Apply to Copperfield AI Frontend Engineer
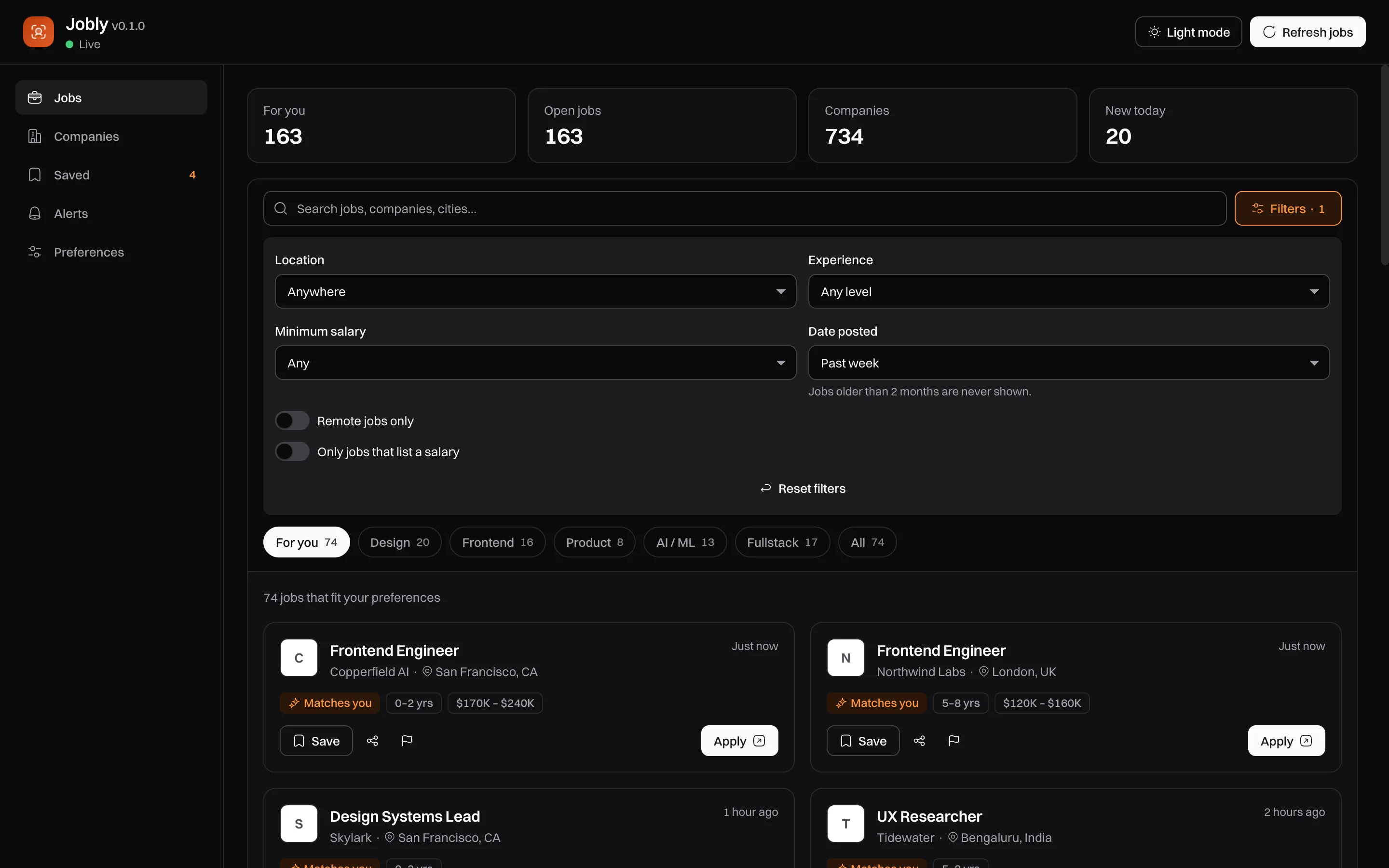This screenshot has height=868, width=1389. tap(739, 741)
